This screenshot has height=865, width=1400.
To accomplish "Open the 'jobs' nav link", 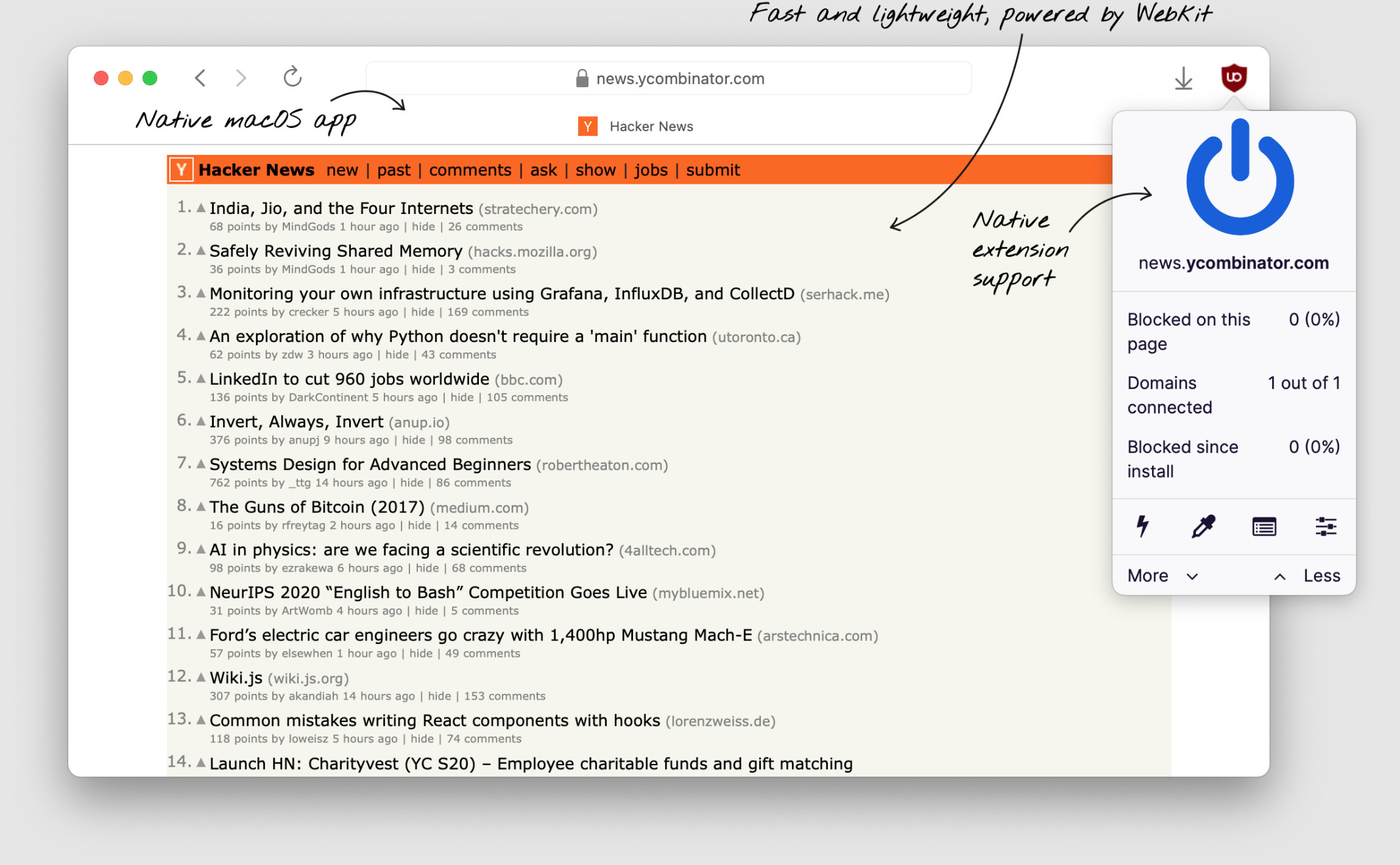I will point(651,170).
